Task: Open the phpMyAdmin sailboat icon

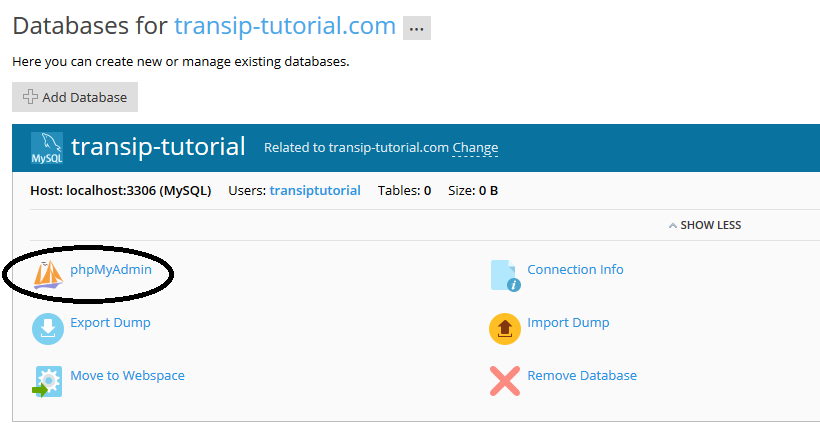Action: [48, 275]
